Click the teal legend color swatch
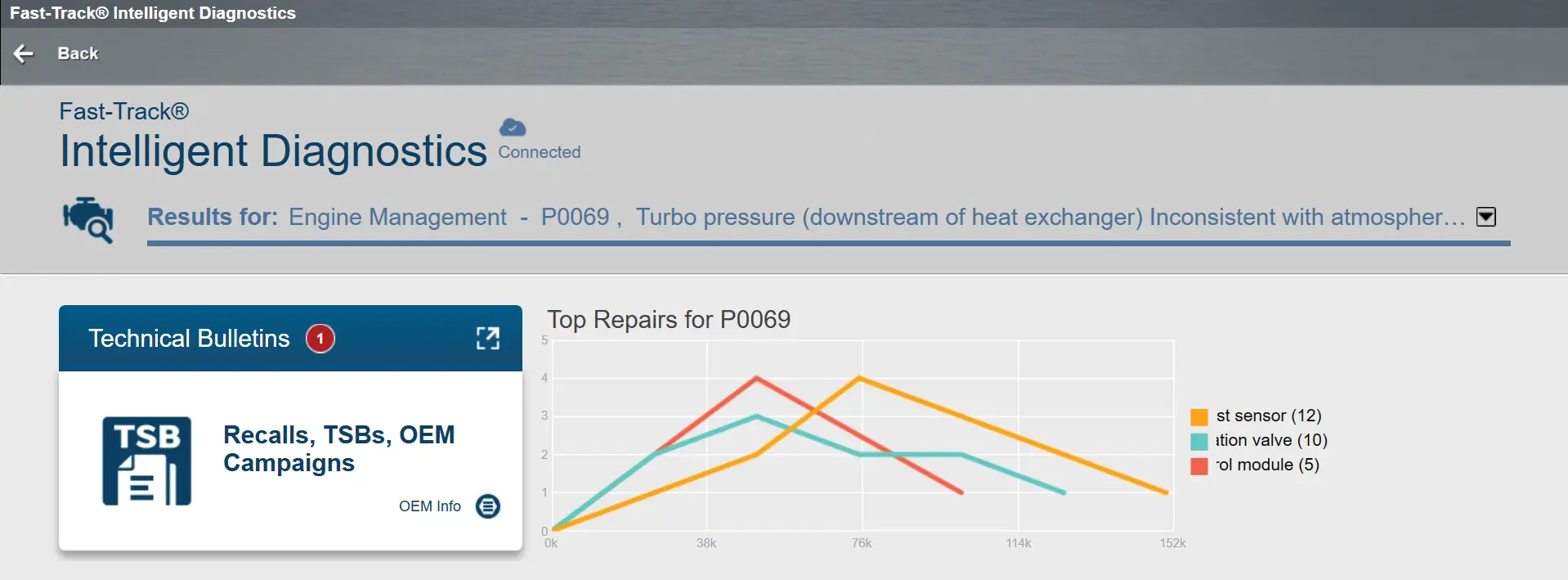The width and height of the screenshot is (1568, 580). 1199,442
